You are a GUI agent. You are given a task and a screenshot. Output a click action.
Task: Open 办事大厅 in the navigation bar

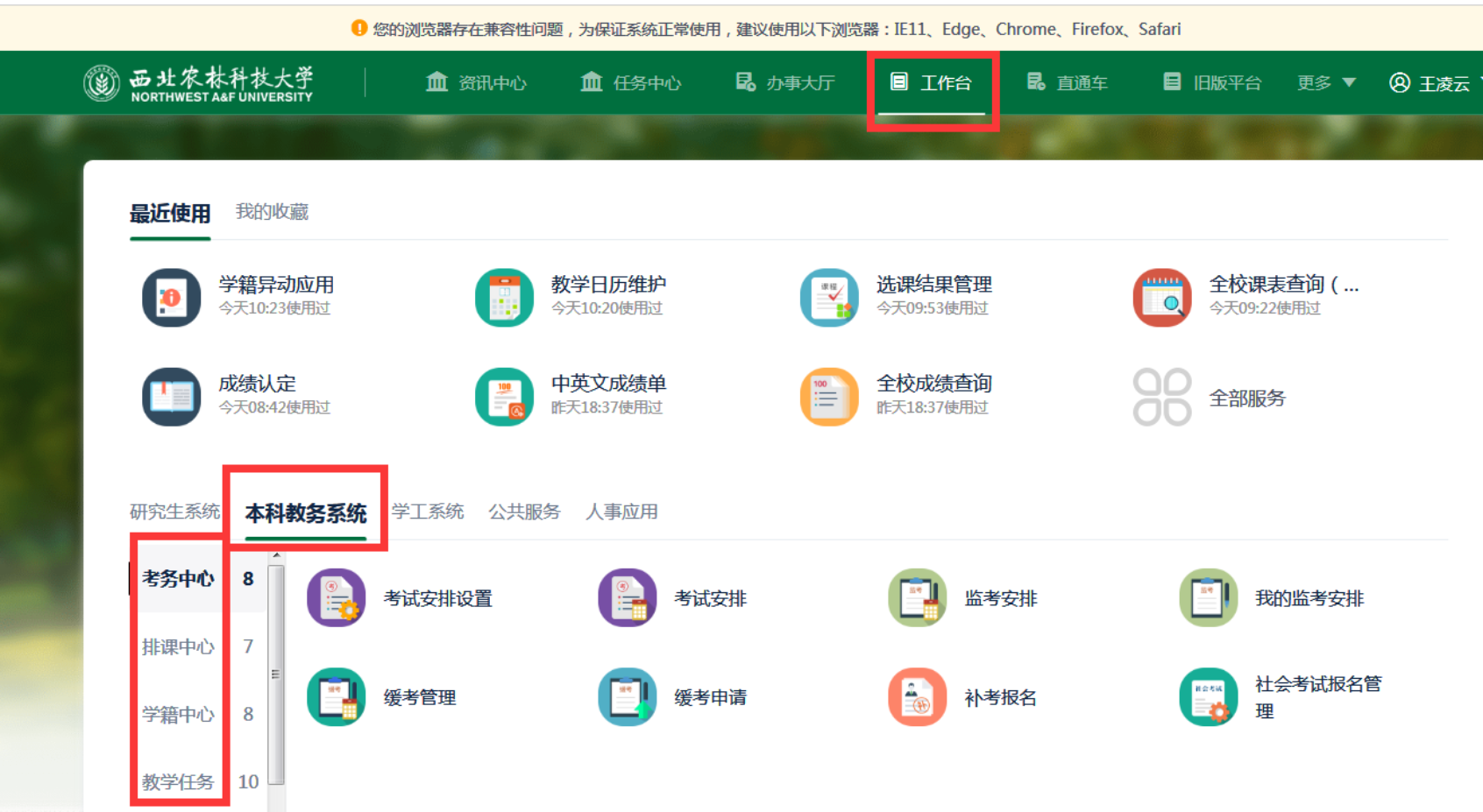click(x=785, y=82)
